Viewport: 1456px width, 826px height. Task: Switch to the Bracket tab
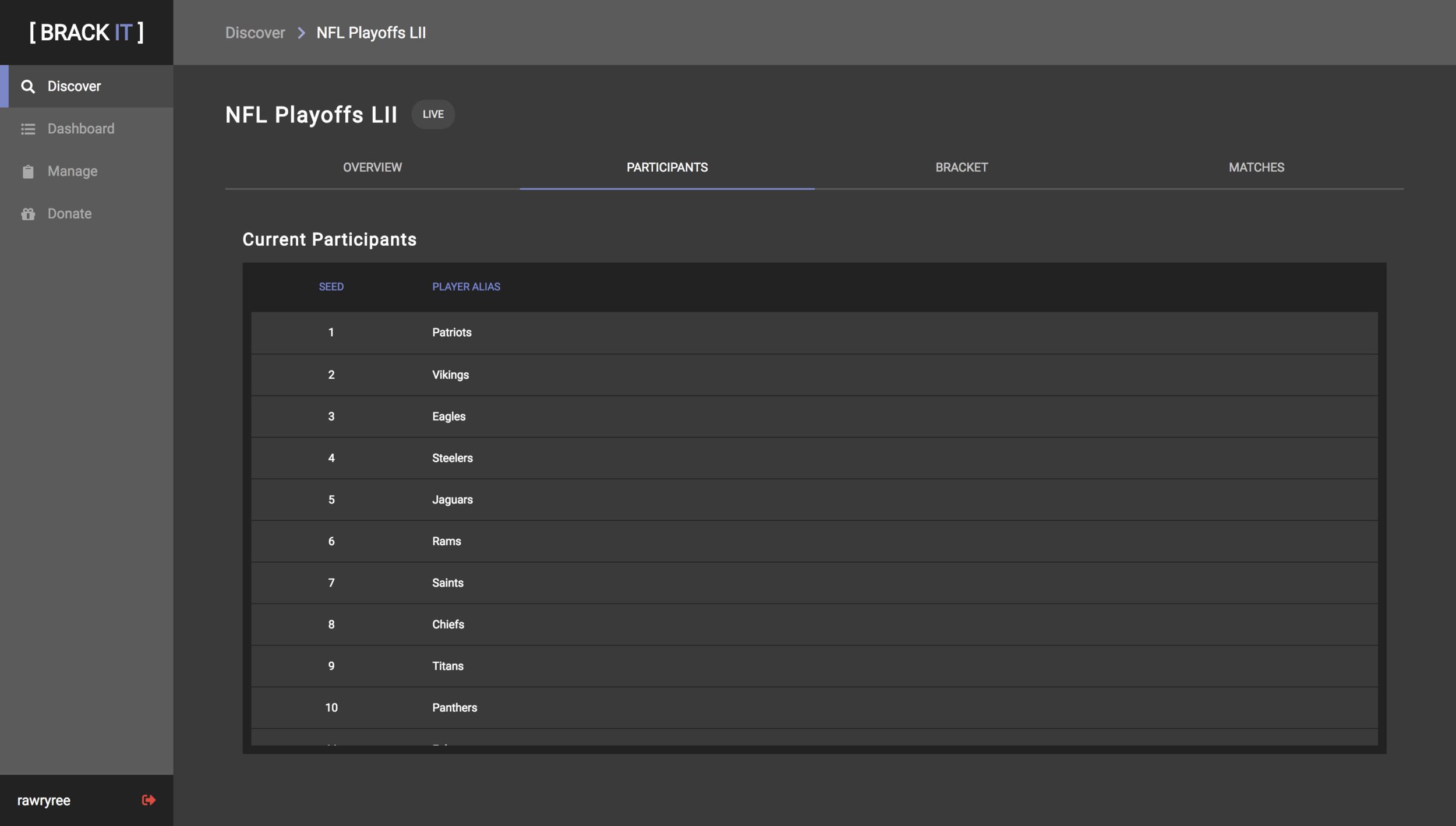pyautogui.click(x=961, y=168)
